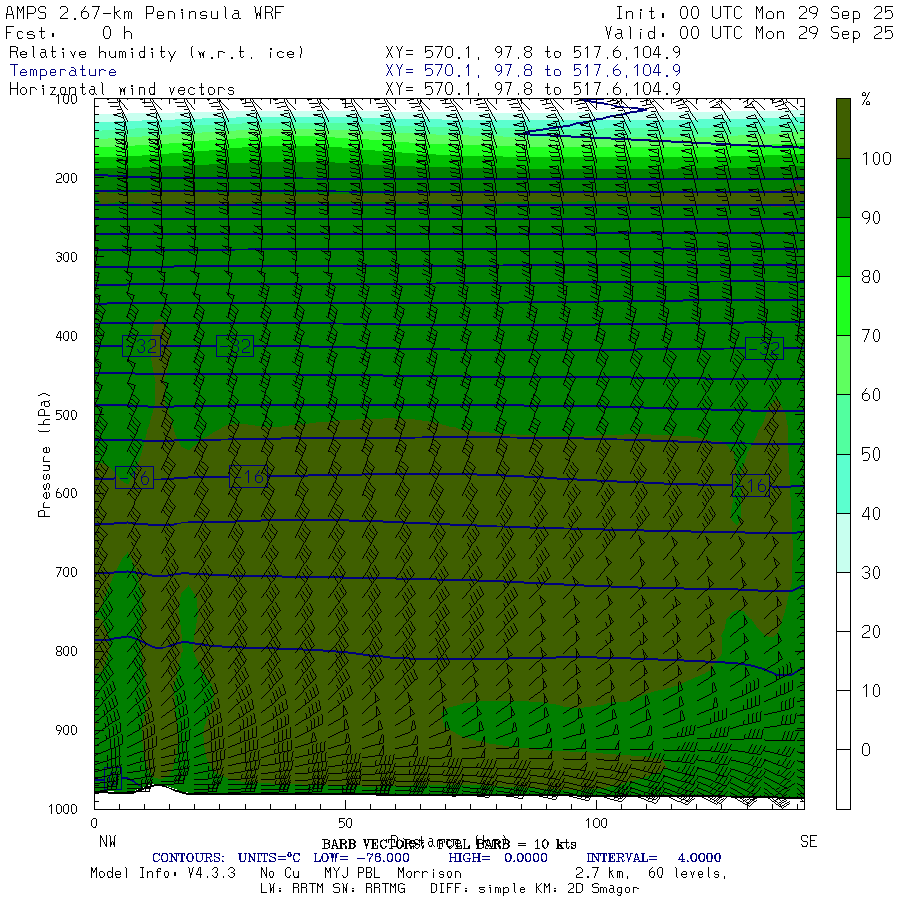Click the 'Morrison' microphysics text

tap(429, 873)
